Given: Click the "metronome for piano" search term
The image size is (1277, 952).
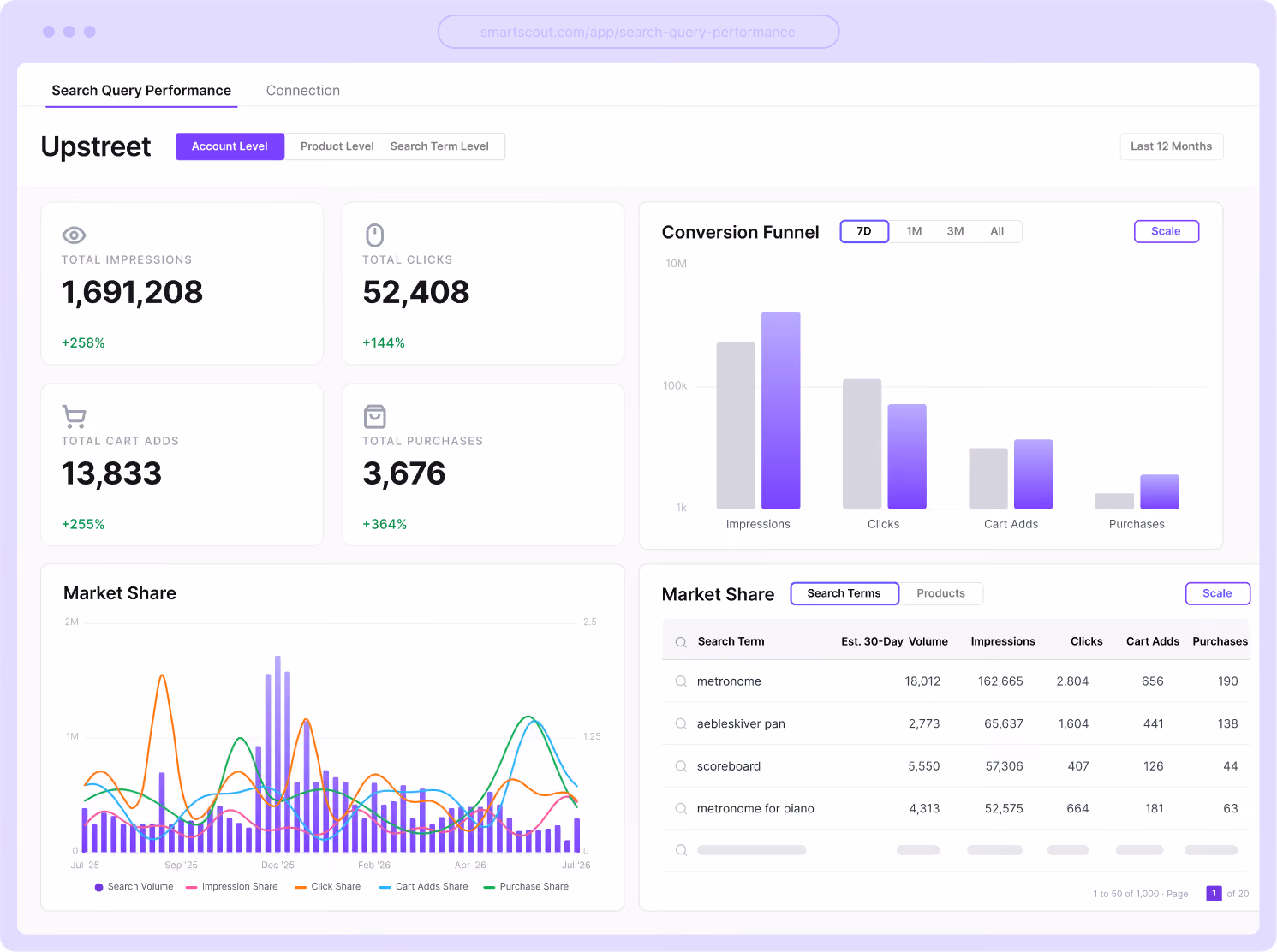Looking at the screenshot, I should (755, 808).
